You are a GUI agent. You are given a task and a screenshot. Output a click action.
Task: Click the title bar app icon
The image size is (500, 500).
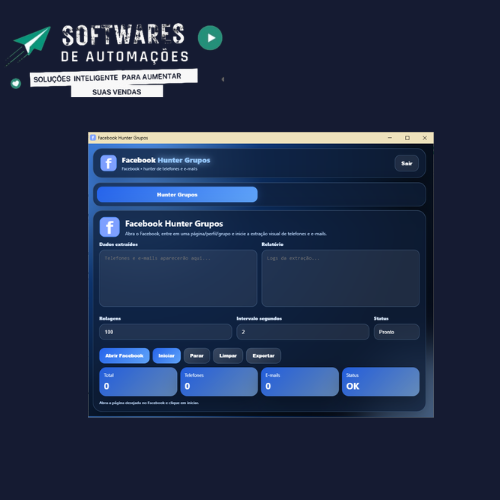(x=93, y=138)
